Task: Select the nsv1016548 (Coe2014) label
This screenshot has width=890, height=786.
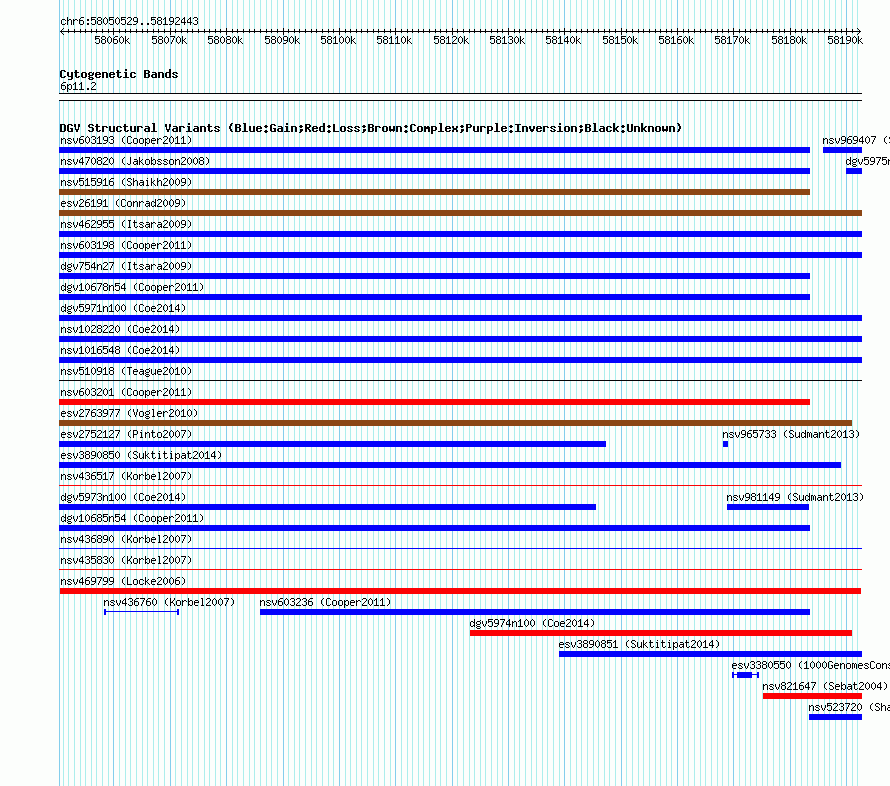Action: (120, 350)
